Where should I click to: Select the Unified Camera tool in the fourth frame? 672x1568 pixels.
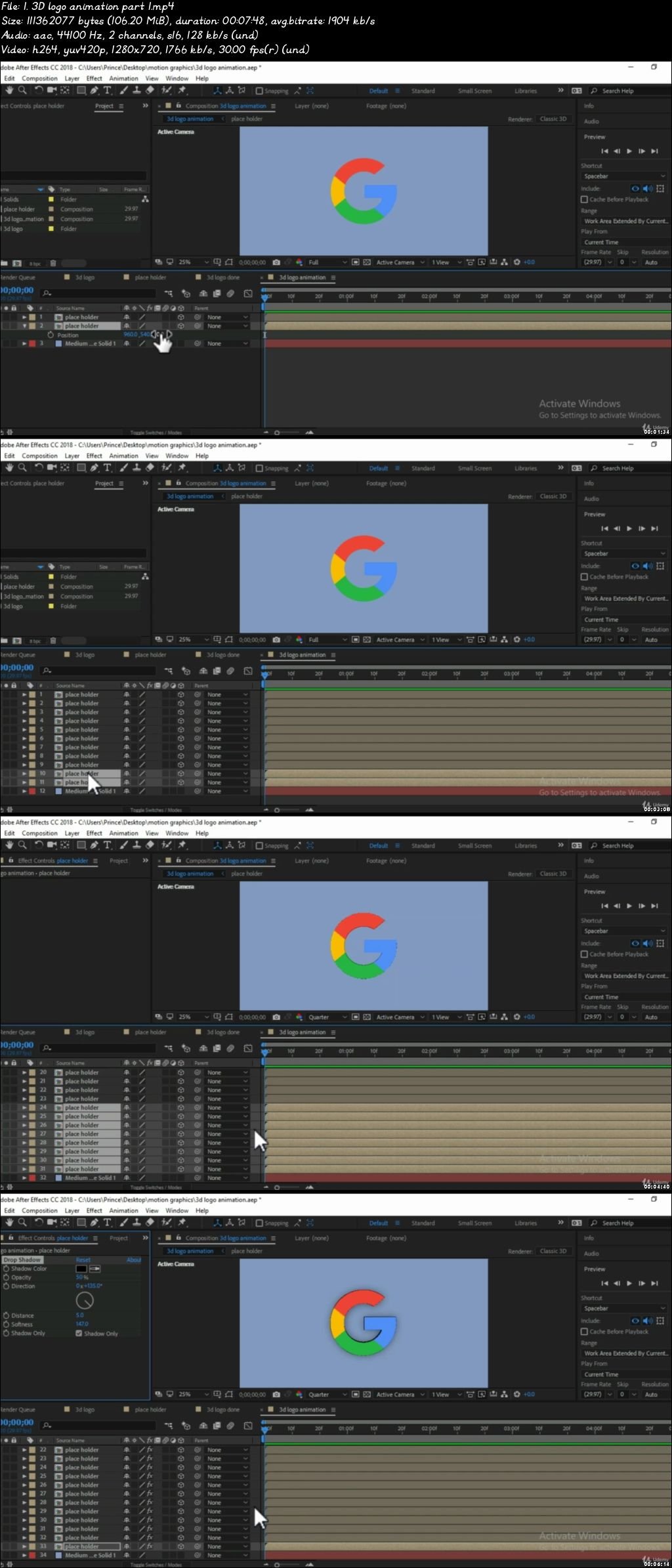[52, 1223]
